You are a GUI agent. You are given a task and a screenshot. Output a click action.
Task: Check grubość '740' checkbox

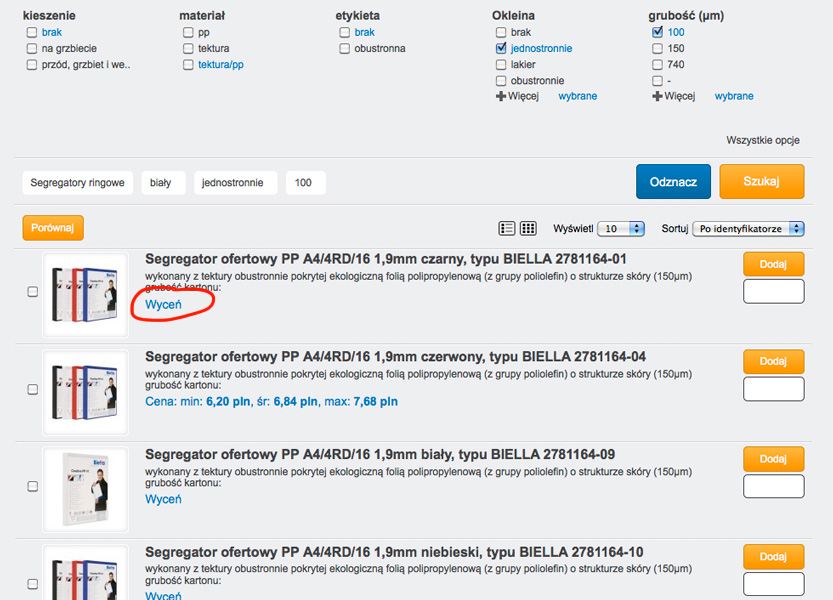[x=657, y=65]
